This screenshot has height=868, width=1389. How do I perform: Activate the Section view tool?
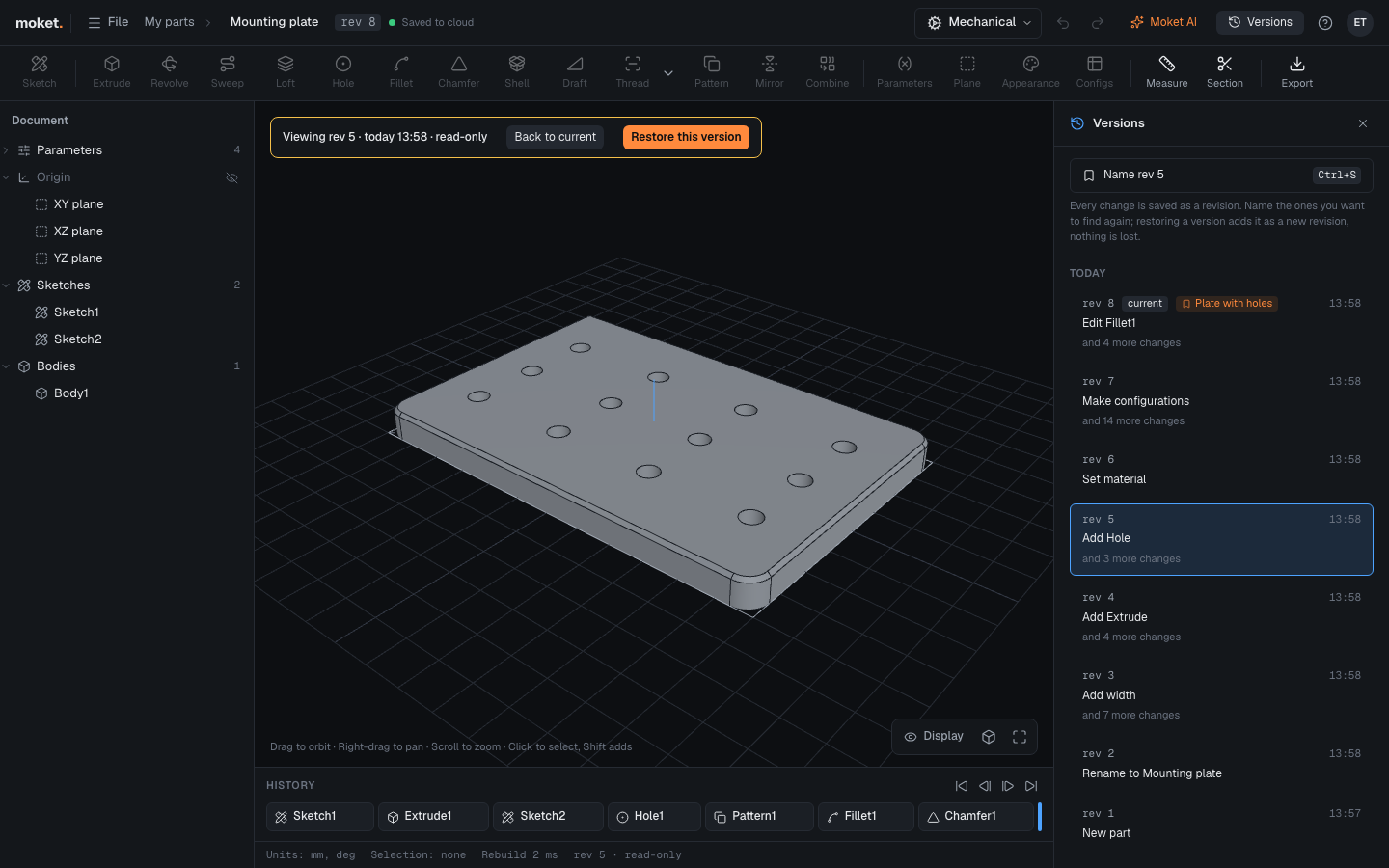click(1225, 72)
